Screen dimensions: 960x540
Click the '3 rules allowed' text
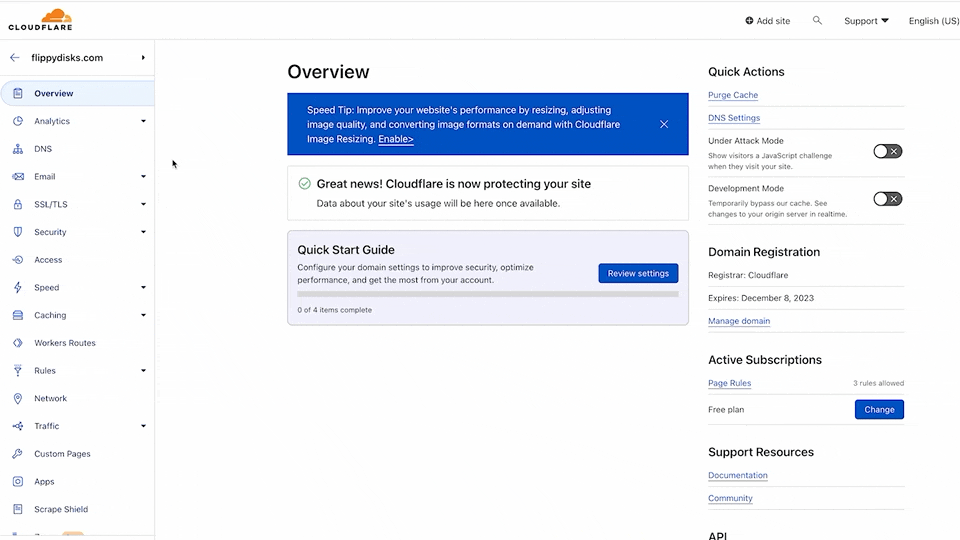point(879,383)
